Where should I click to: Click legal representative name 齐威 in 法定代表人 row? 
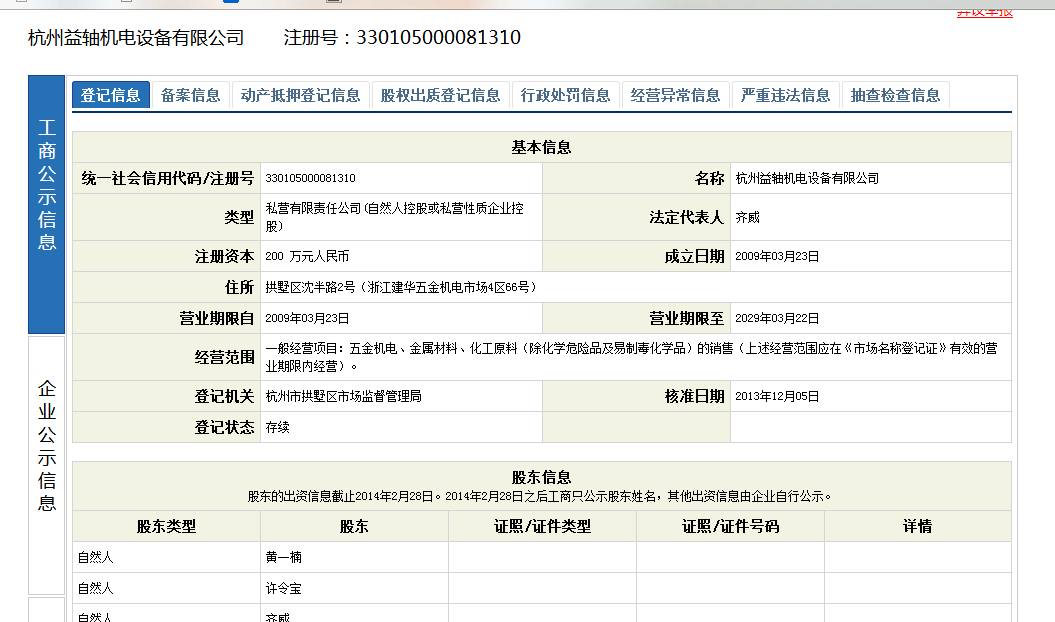click(x=747, y=217)
